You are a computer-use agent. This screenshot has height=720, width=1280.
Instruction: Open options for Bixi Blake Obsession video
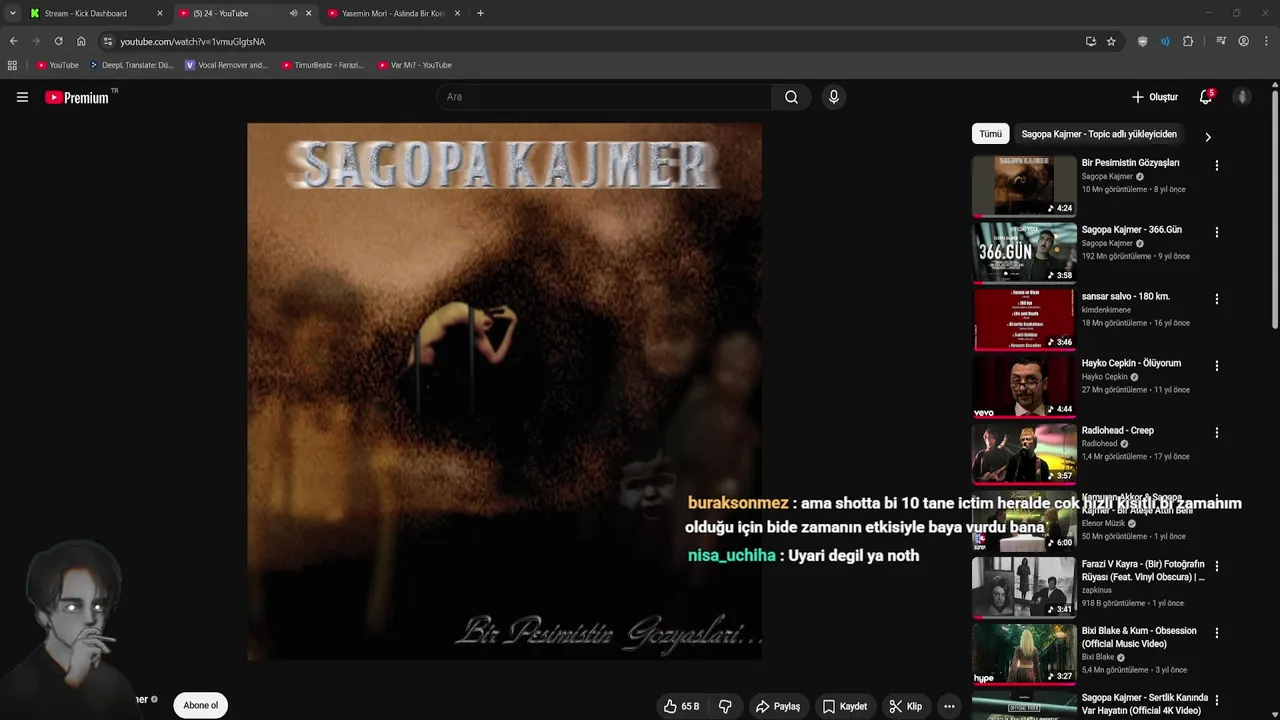pyautogui.click(x=1216, y=633)
